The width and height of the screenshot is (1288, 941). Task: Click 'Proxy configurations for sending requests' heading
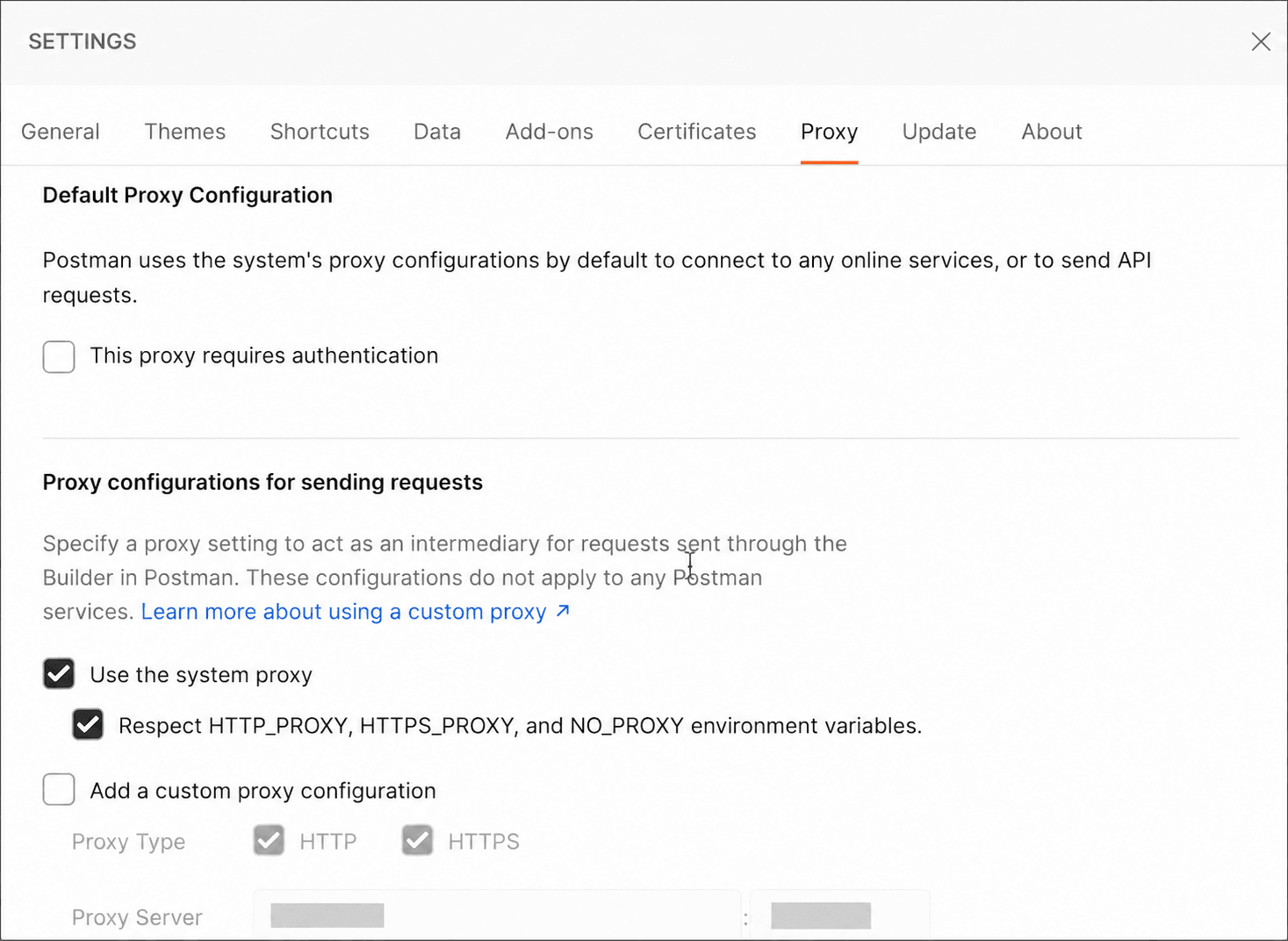click(263, 482)
